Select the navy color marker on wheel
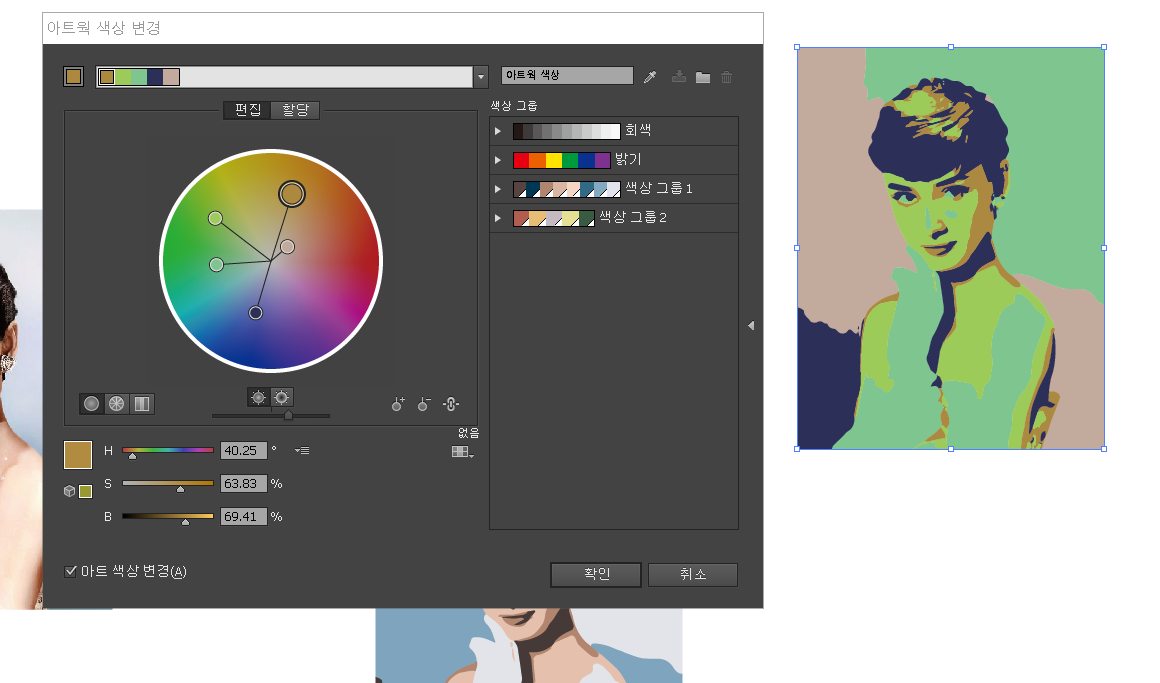This screenshot has height=683, width=1160. [255, 313]
